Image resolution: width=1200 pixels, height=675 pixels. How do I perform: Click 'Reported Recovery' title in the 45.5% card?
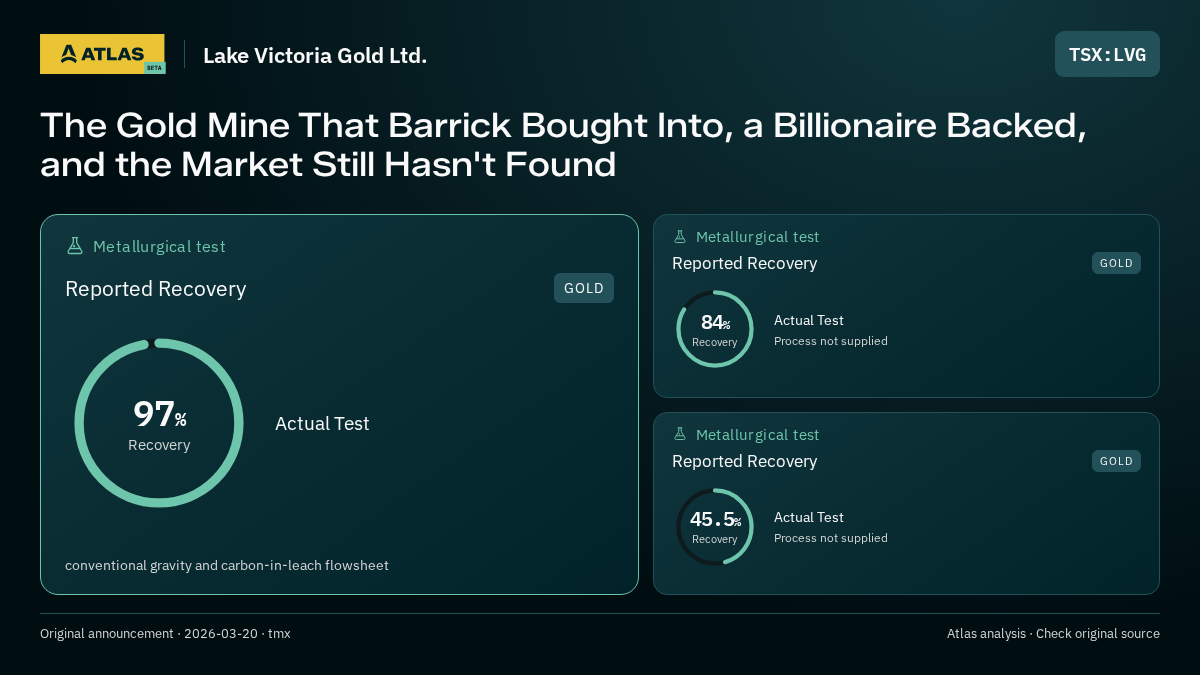pyautogui.click(x=744, y=461)
